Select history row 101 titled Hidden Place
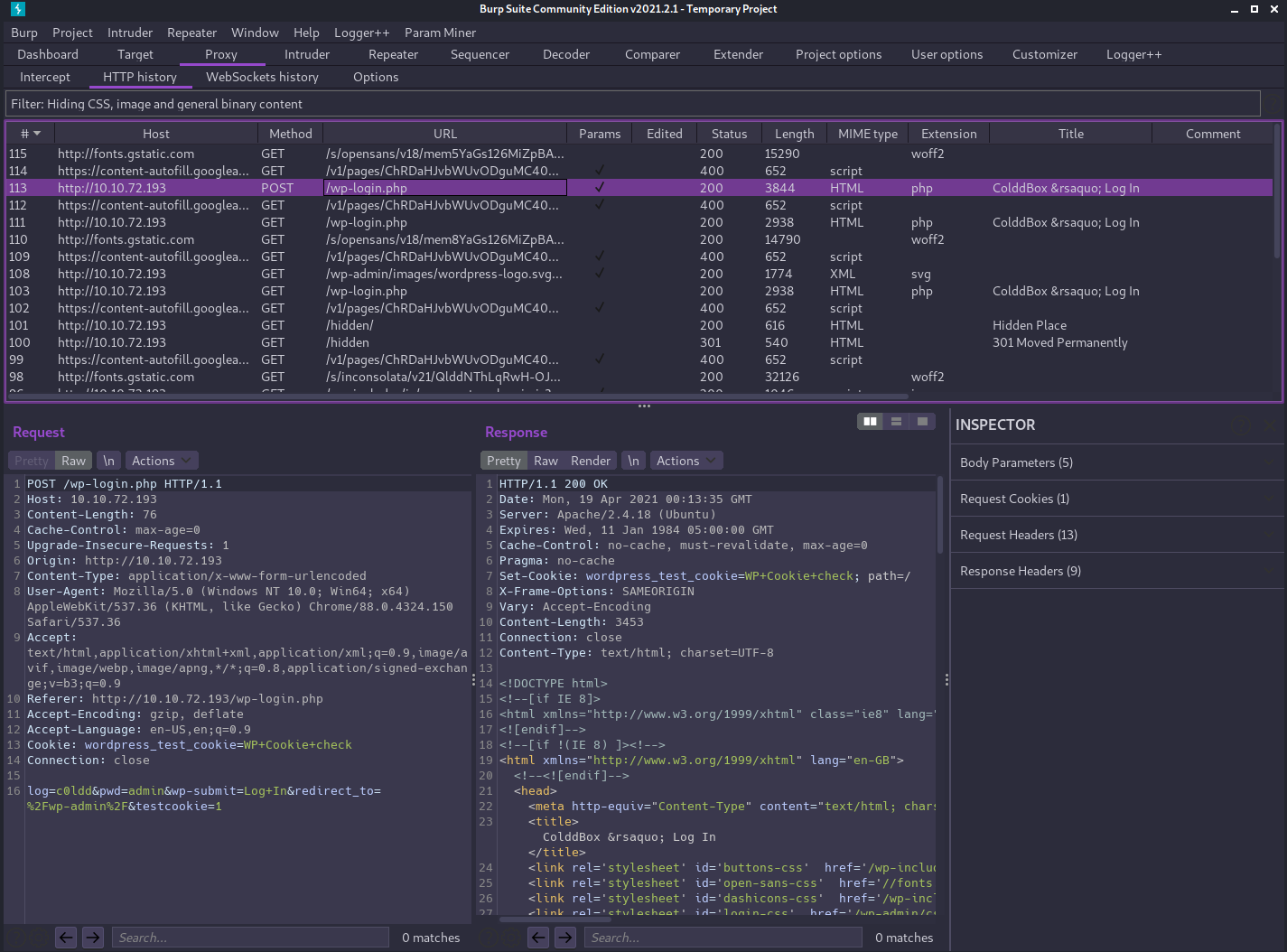 (x=639, y=325)
